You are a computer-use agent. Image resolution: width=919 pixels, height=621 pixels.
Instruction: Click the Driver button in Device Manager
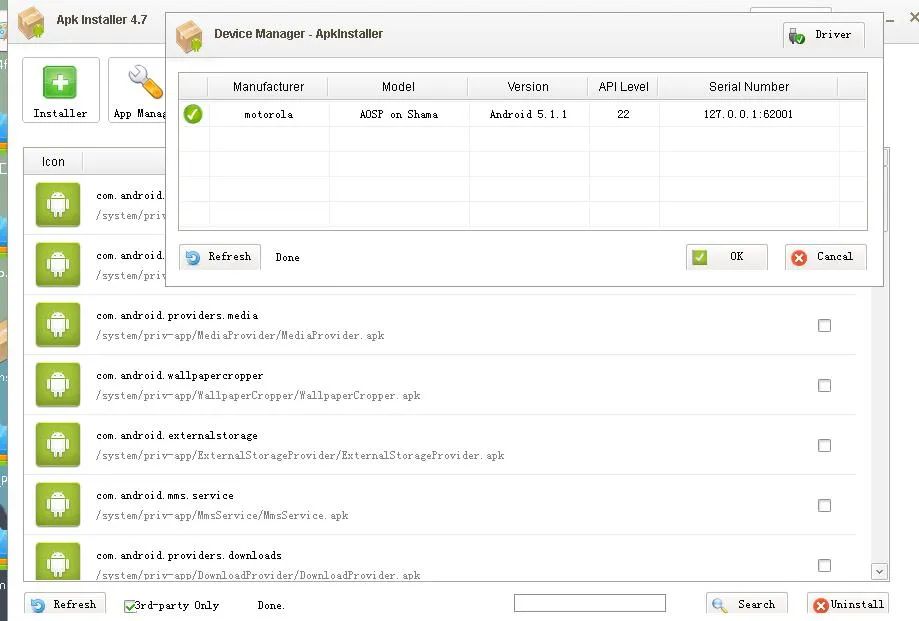coord(823,35)
